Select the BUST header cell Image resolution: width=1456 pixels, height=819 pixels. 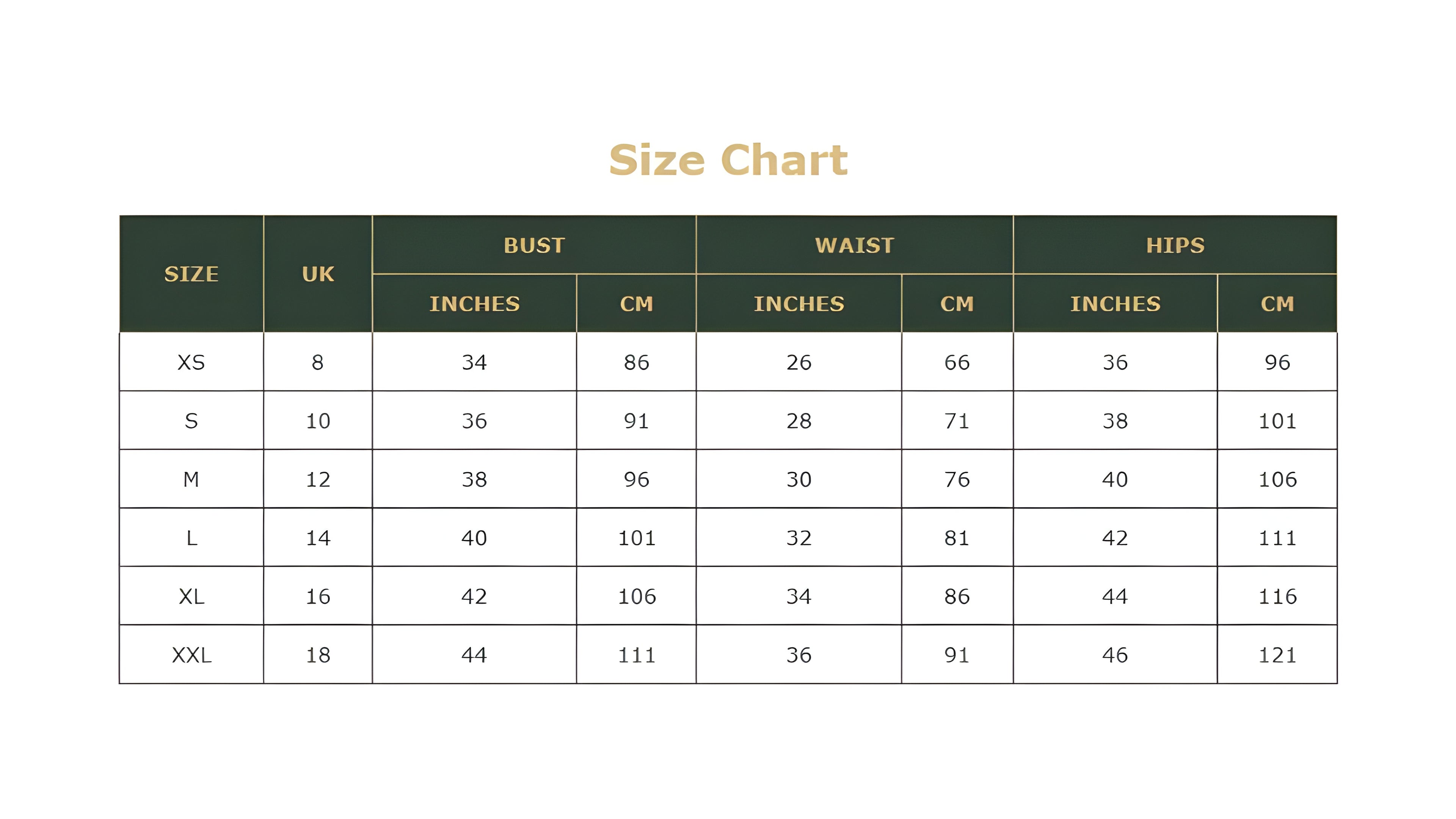coord(534,245)
